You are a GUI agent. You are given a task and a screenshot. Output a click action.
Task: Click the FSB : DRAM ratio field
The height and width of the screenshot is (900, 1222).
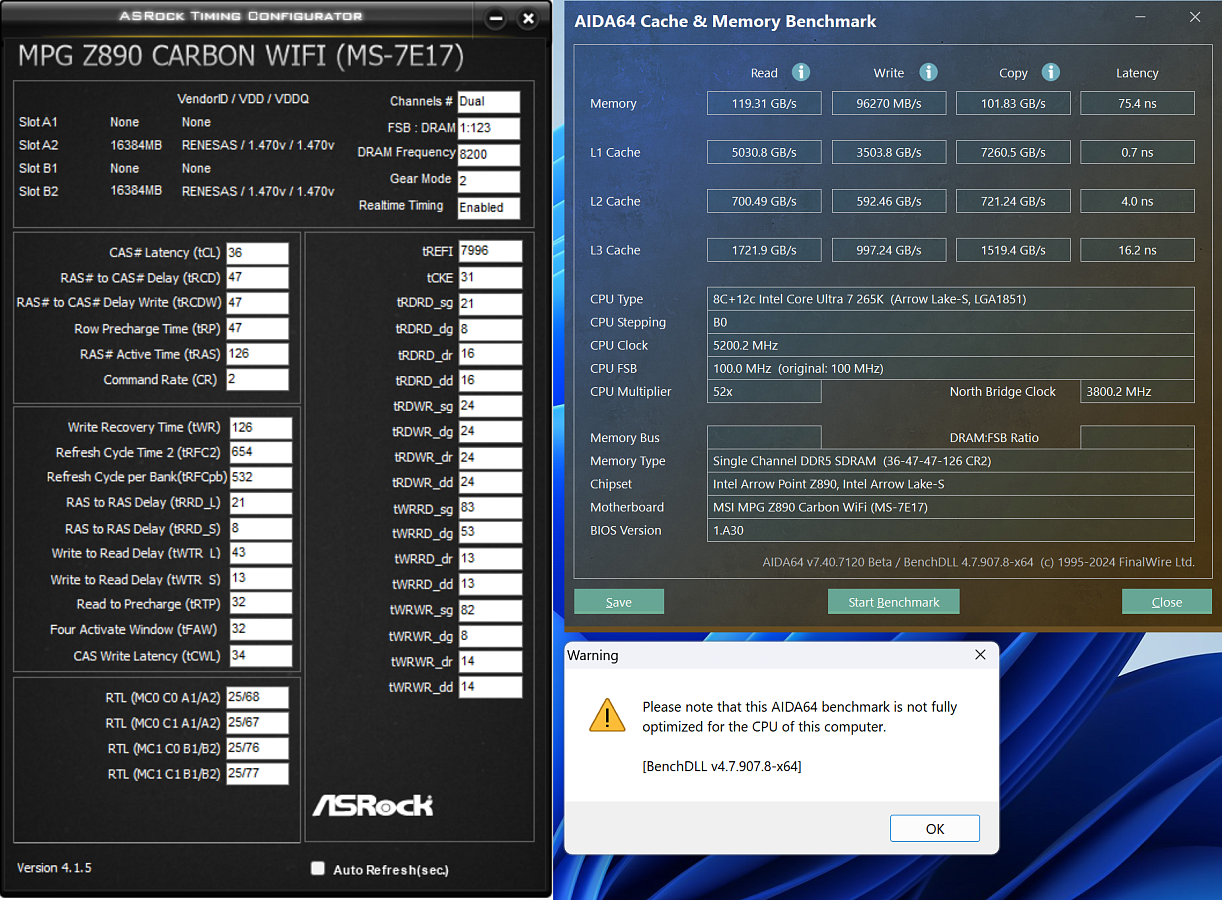489,128
